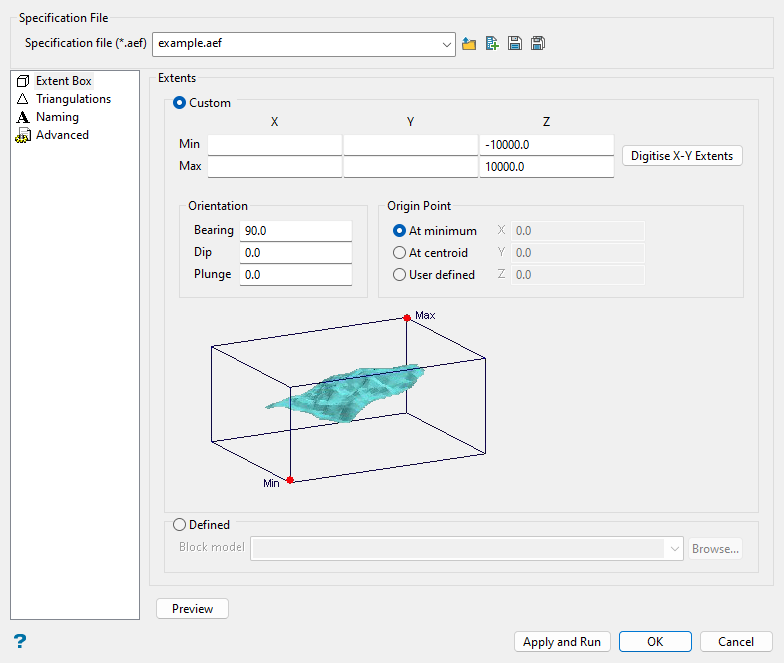This screenshot has height=663, width=784.
Task: Click the save-as specification file icon
Action: (x=538, y=44)
